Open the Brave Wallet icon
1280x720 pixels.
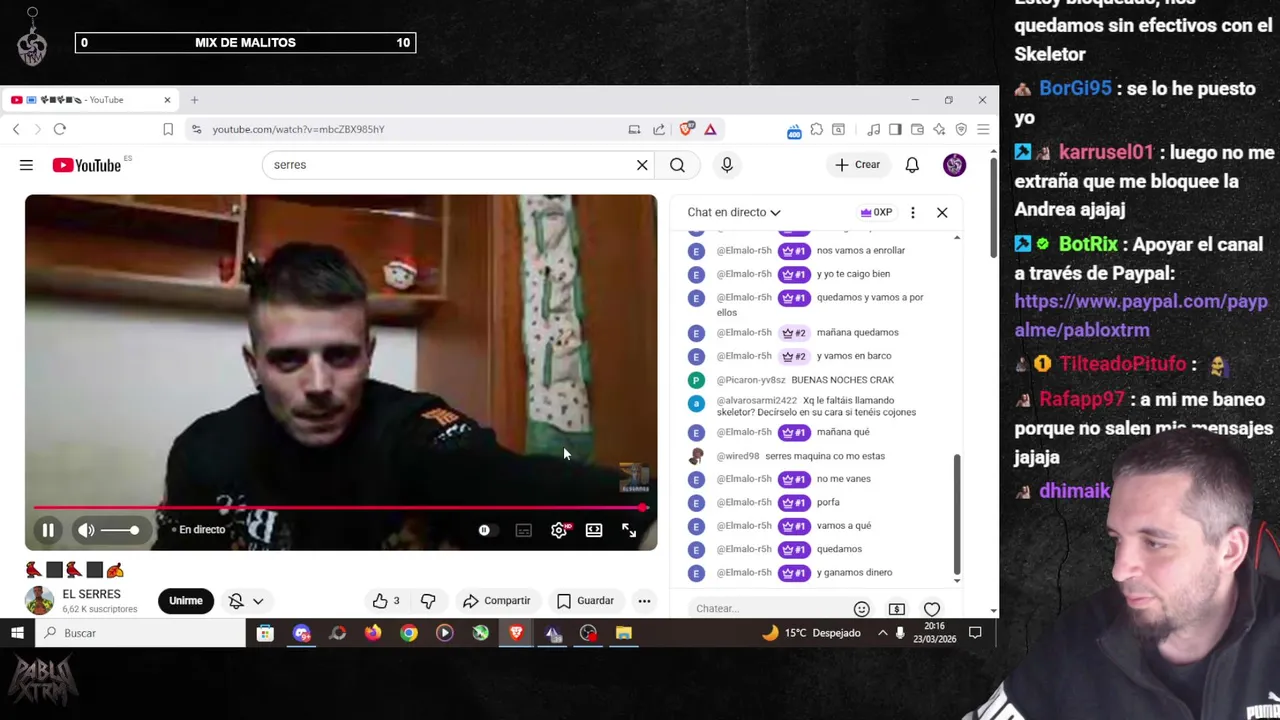click(916, 129)
